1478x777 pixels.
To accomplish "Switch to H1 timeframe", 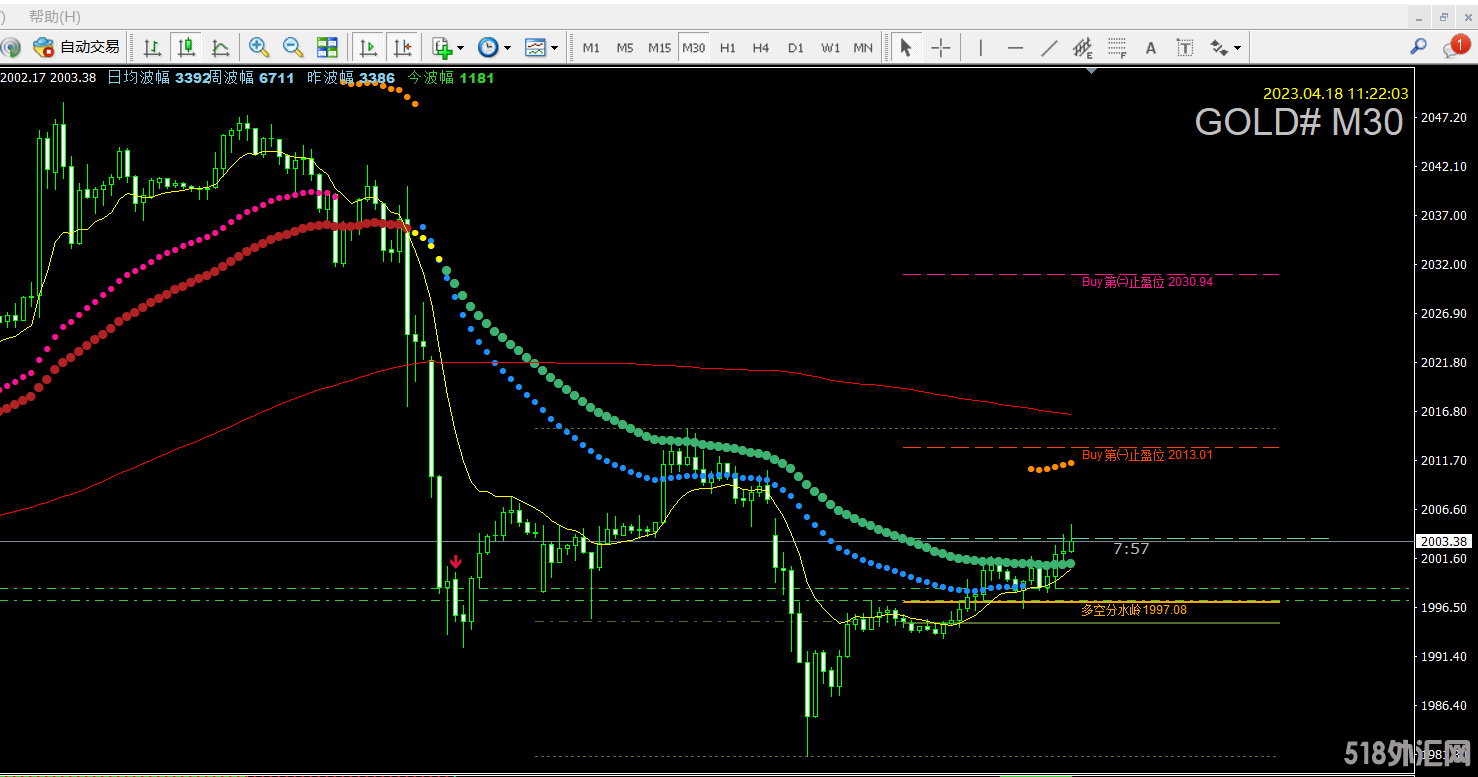I will pyautogui.click(x=728, y=47).
